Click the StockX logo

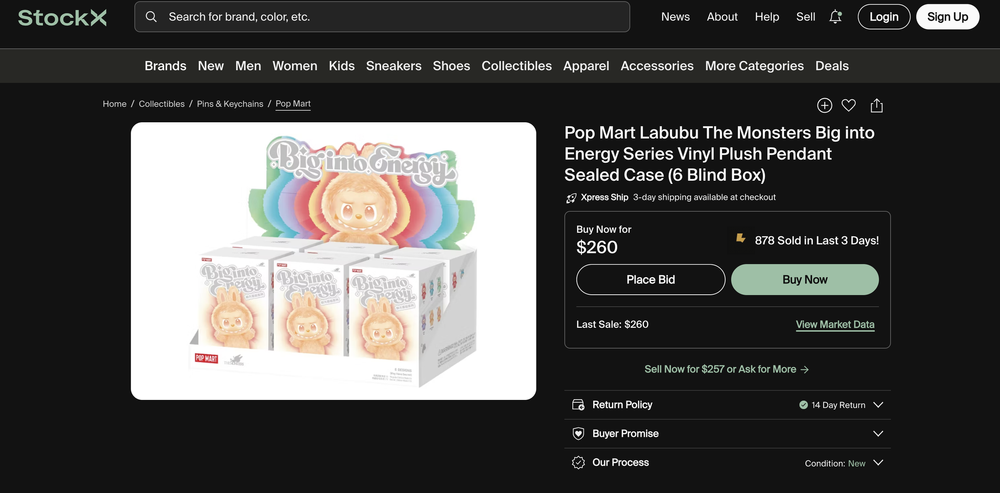62,17
